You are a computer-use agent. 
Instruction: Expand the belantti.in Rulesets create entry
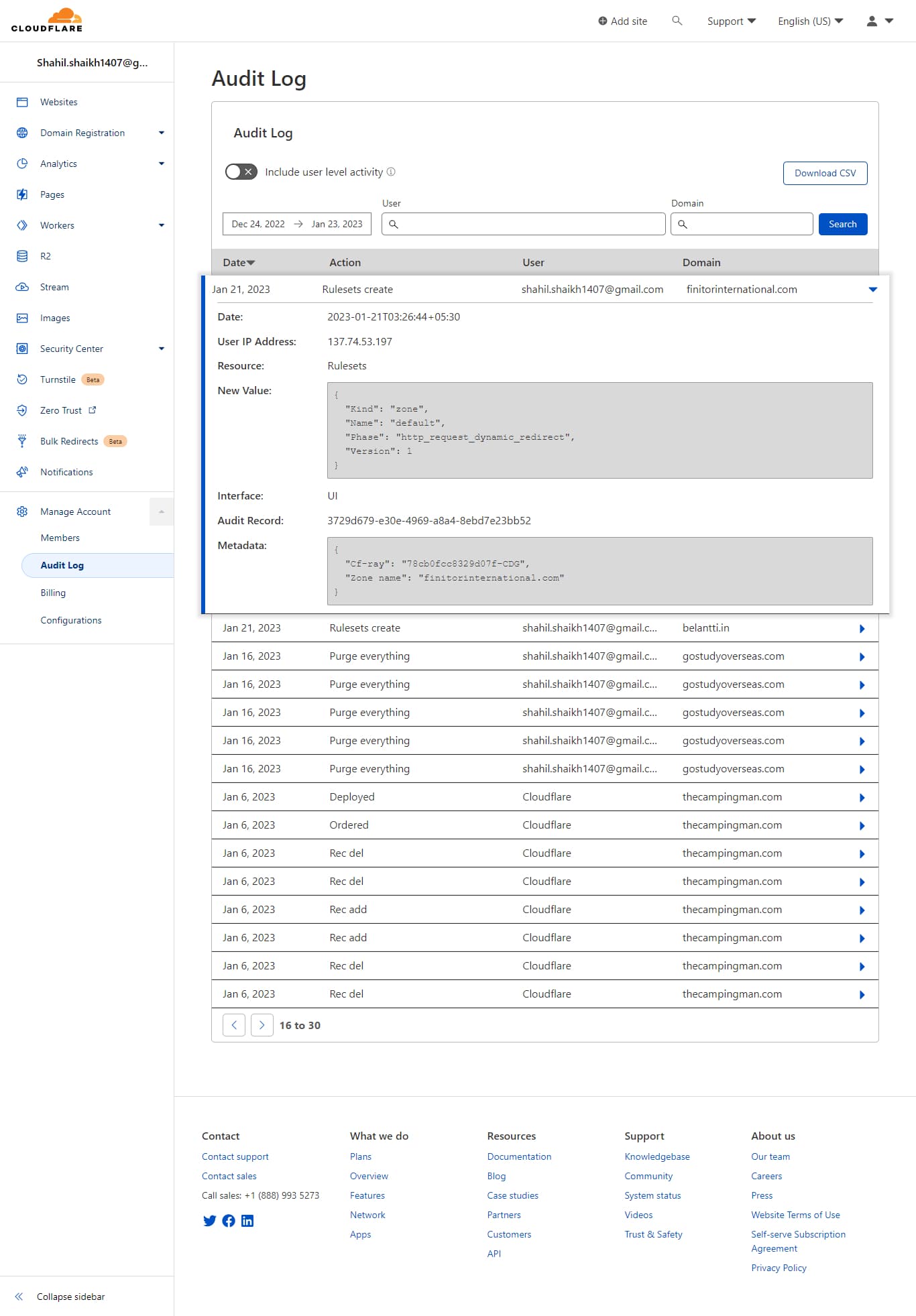point(862,628)
